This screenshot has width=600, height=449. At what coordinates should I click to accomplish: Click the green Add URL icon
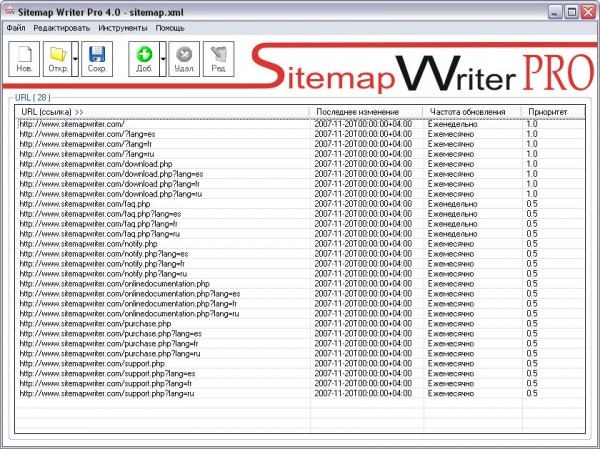click(144, 59)
